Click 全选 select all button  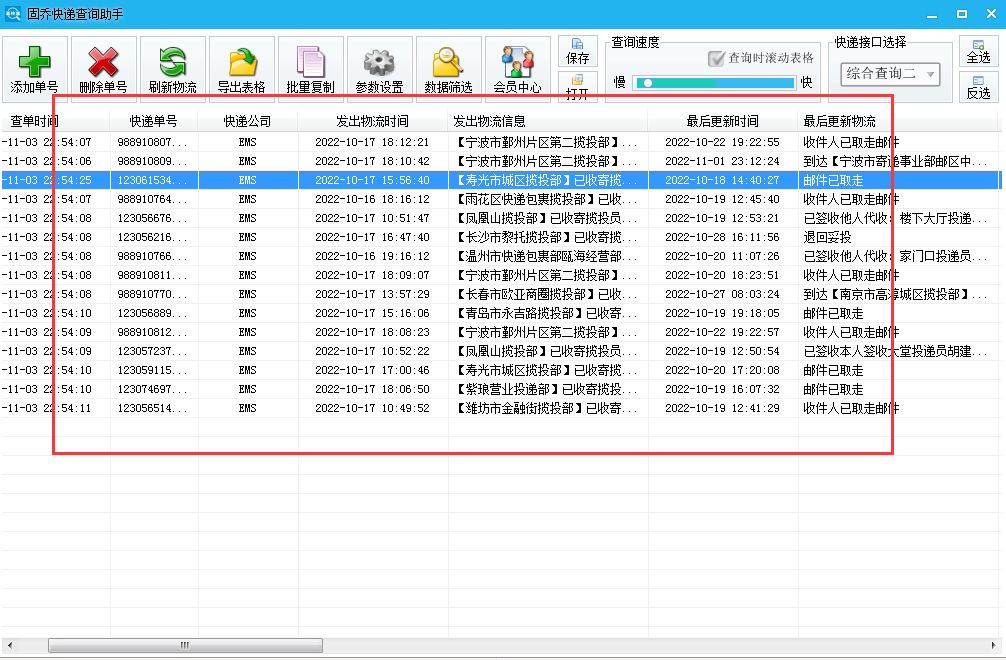pyautogui.click(x=978, y=51)
